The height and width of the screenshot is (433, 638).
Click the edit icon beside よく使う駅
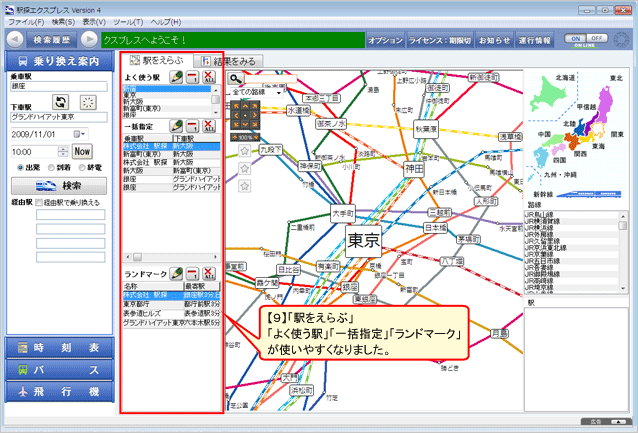(x=176, y=77)
